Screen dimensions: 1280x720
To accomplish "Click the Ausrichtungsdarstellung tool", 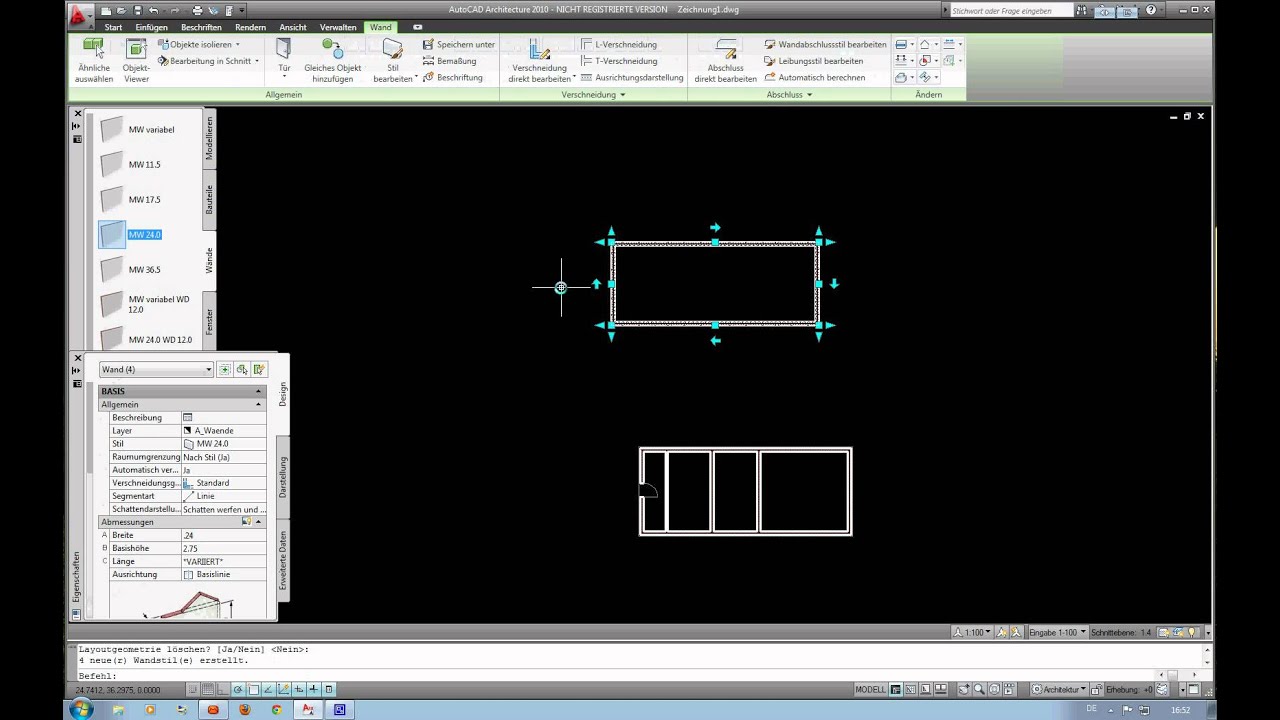I will pos(632,77).
